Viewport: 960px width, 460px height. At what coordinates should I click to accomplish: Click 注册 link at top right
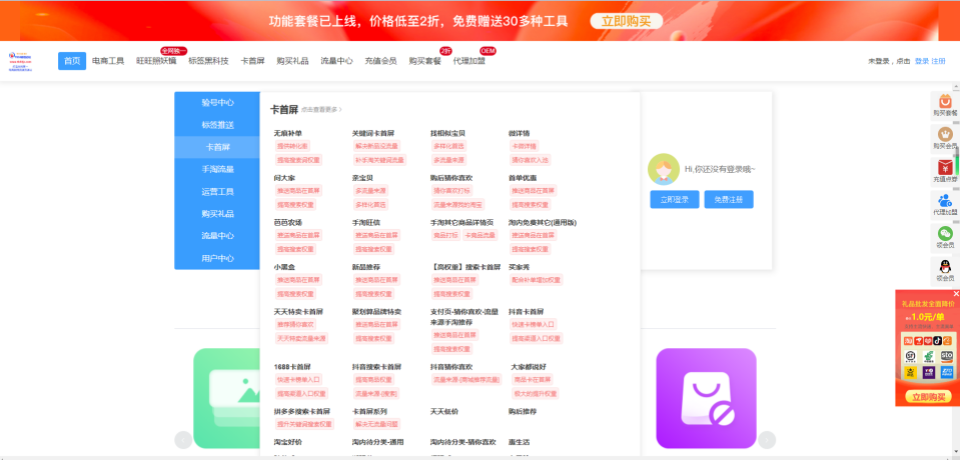point(938,61)
